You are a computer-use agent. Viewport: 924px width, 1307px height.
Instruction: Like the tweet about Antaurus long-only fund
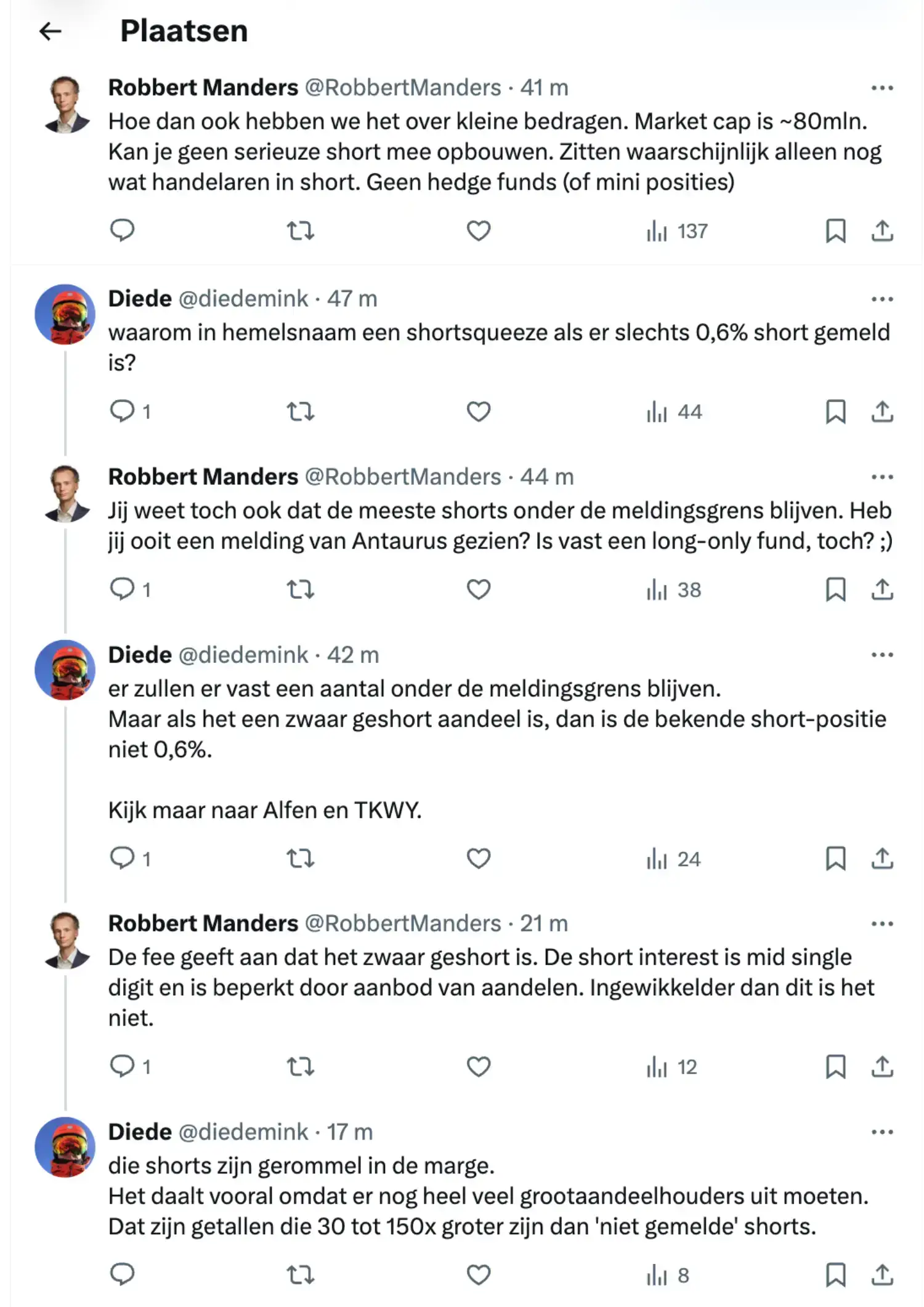click(479, 589)
